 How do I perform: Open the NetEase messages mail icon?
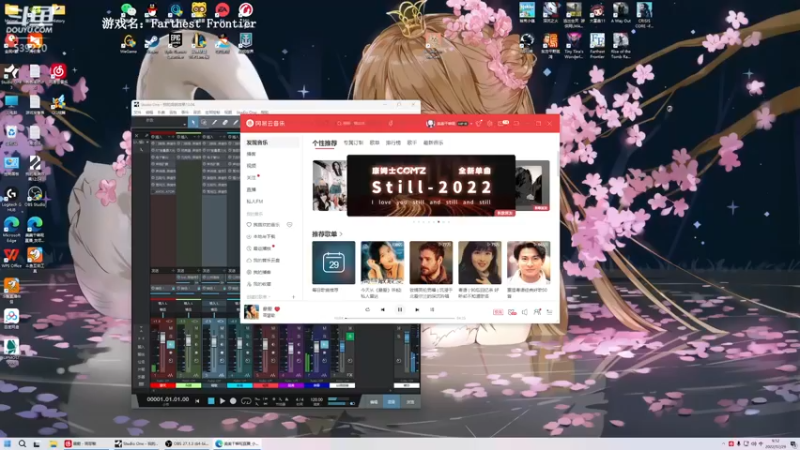point(502,123)
